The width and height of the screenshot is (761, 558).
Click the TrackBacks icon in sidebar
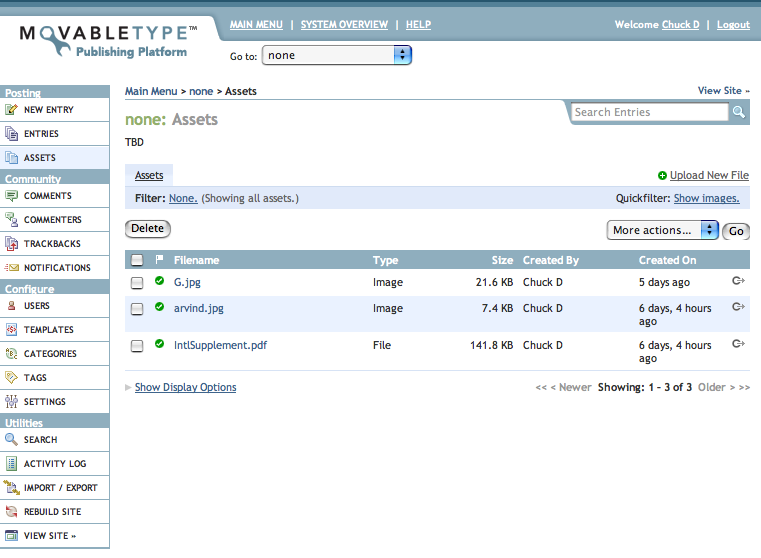pyautogui.click(x=11, y=243)
